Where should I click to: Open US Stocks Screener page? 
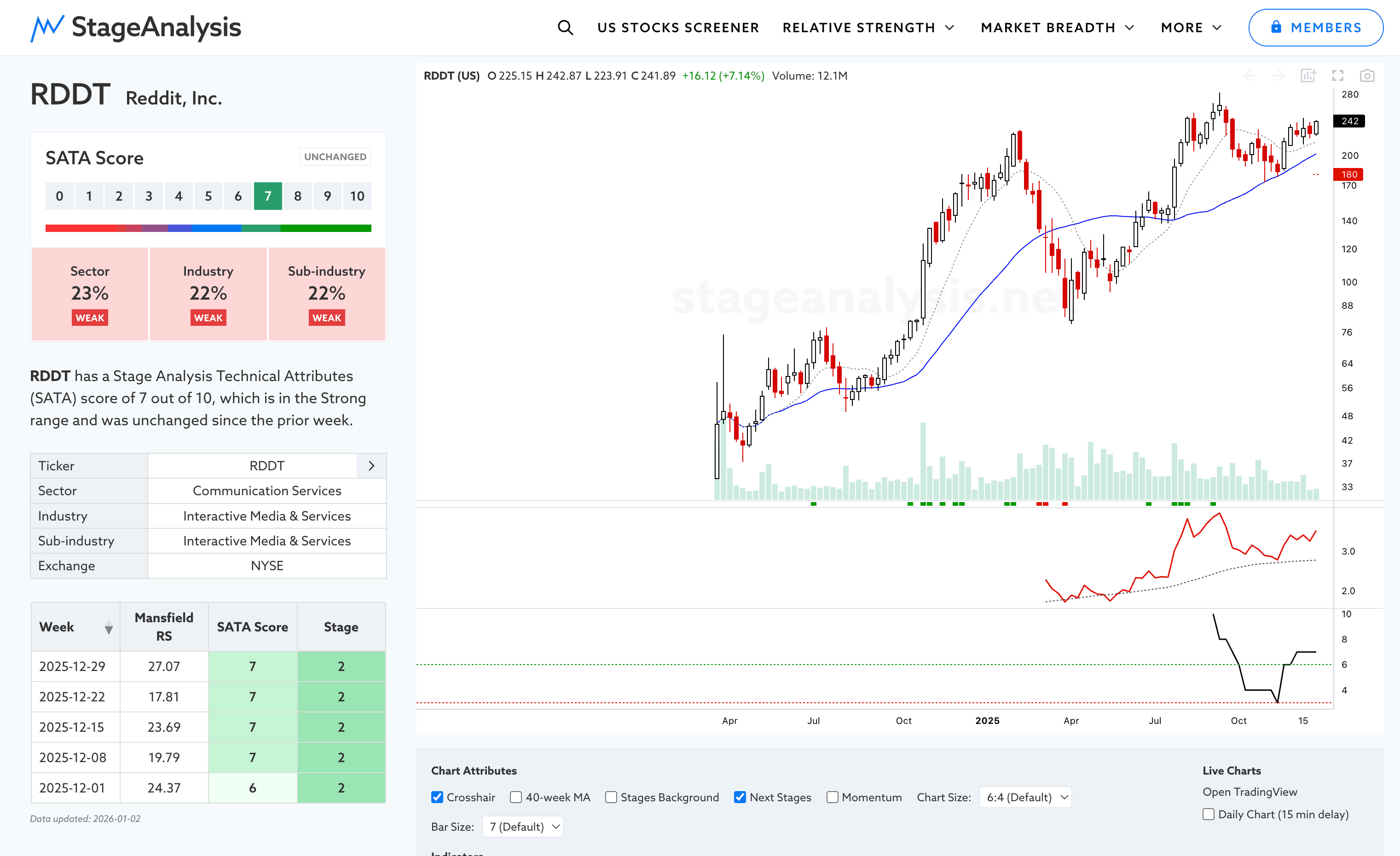678,27
